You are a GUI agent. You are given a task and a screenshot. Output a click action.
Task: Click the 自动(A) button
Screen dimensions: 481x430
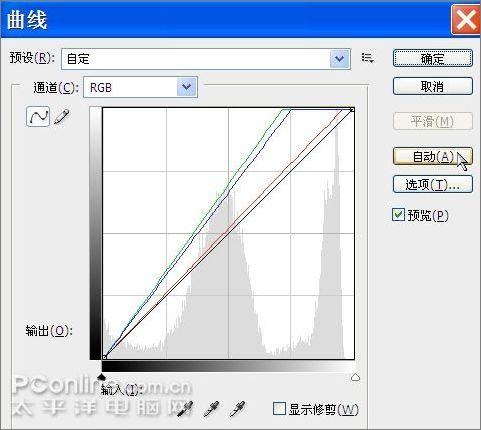pyautogui.click(x=433, y=156)
